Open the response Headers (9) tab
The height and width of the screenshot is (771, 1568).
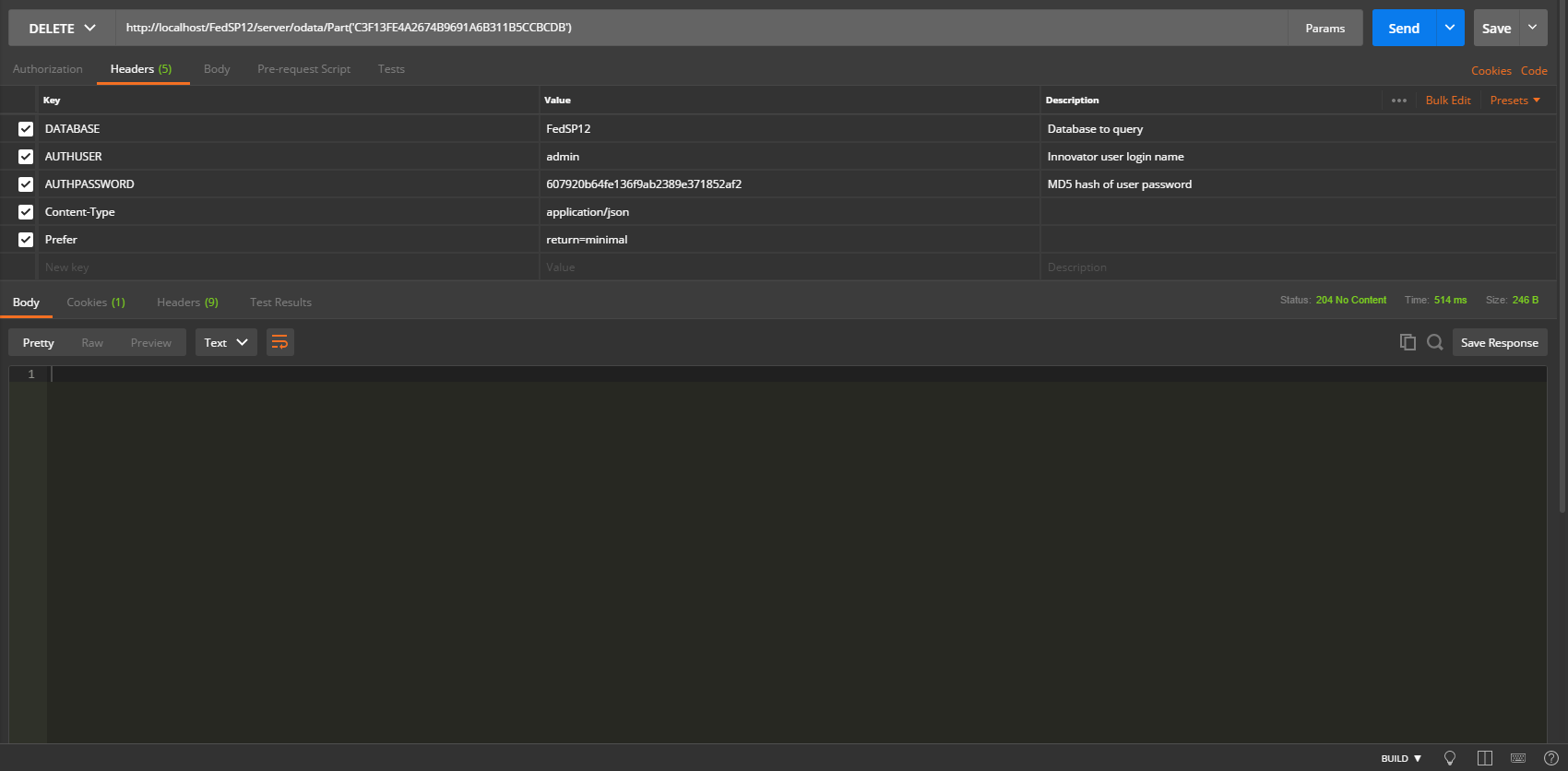pos(187,302)
